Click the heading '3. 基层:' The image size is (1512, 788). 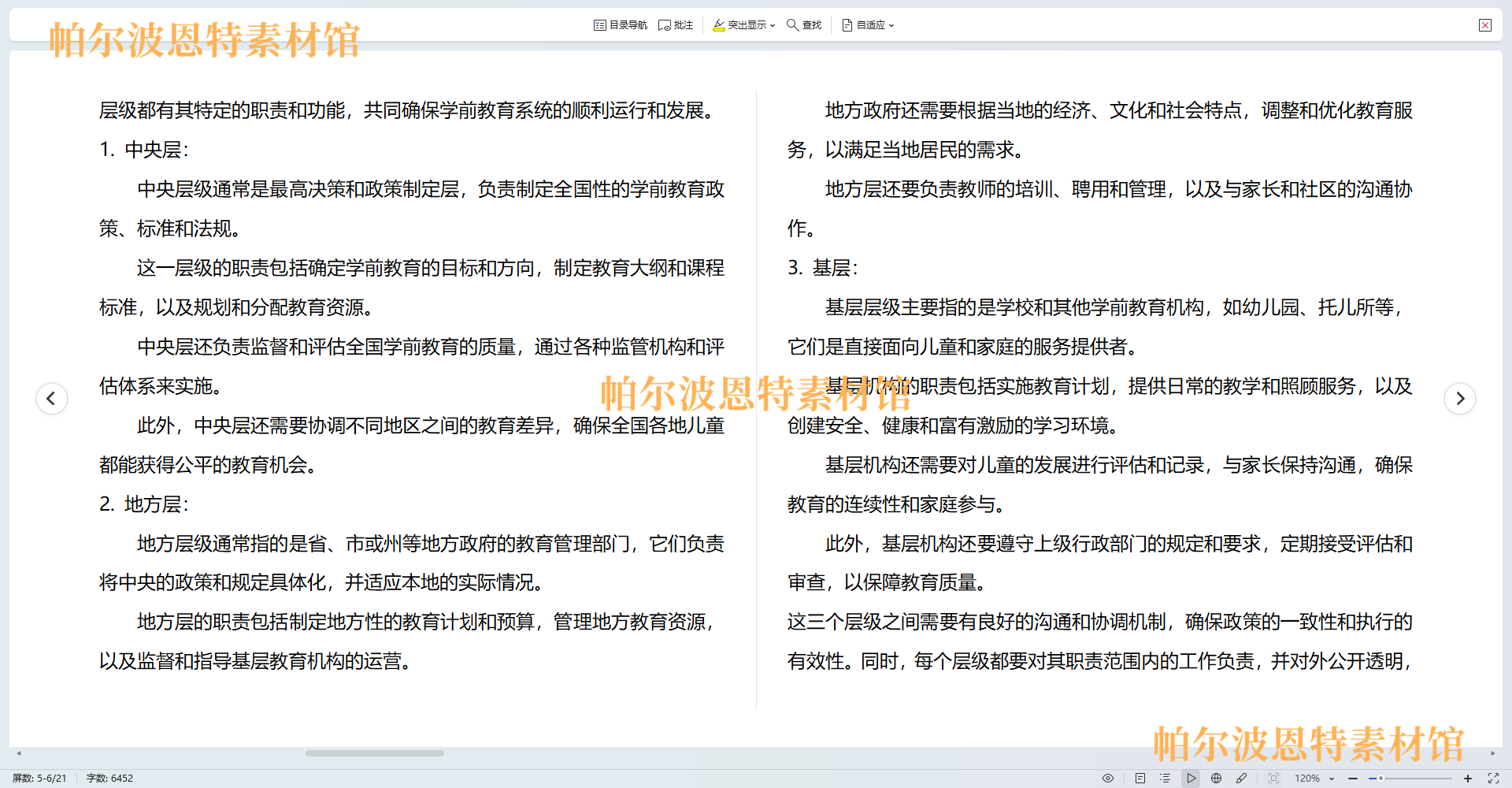[x=823, y=268]
